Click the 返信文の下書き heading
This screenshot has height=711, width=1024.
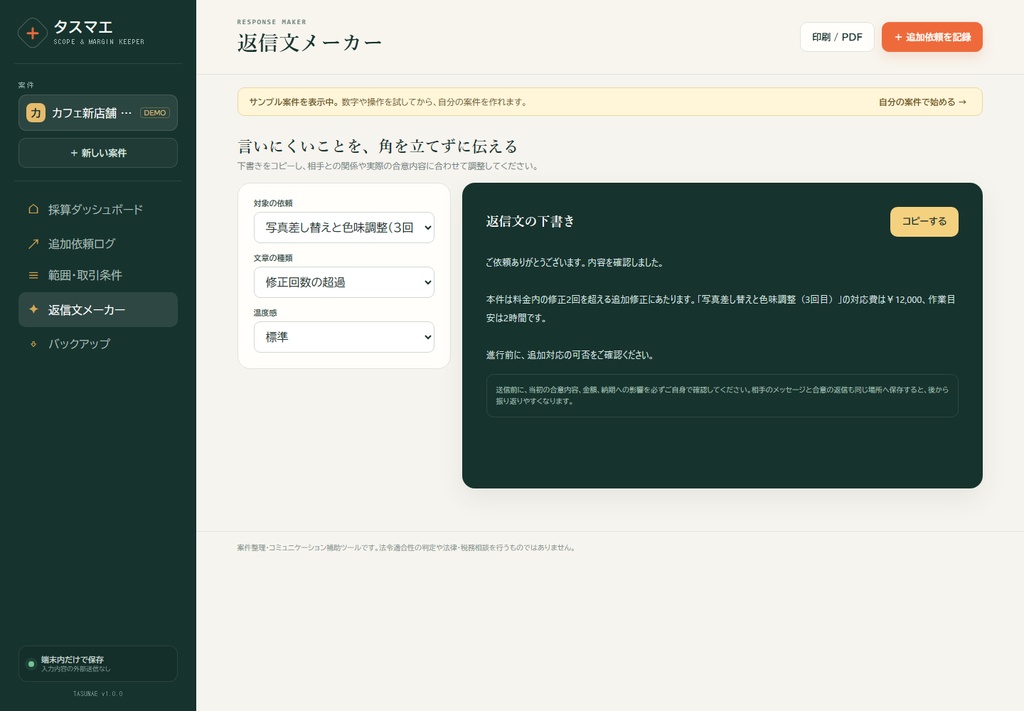530,221
